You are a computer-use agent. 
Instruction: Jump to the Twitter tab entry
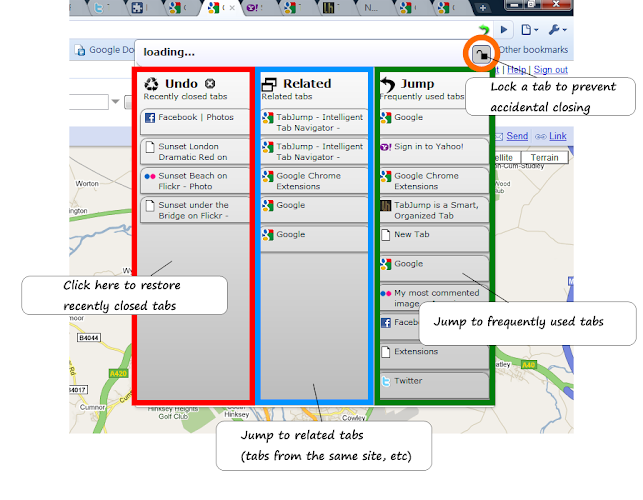click(434, 386)
